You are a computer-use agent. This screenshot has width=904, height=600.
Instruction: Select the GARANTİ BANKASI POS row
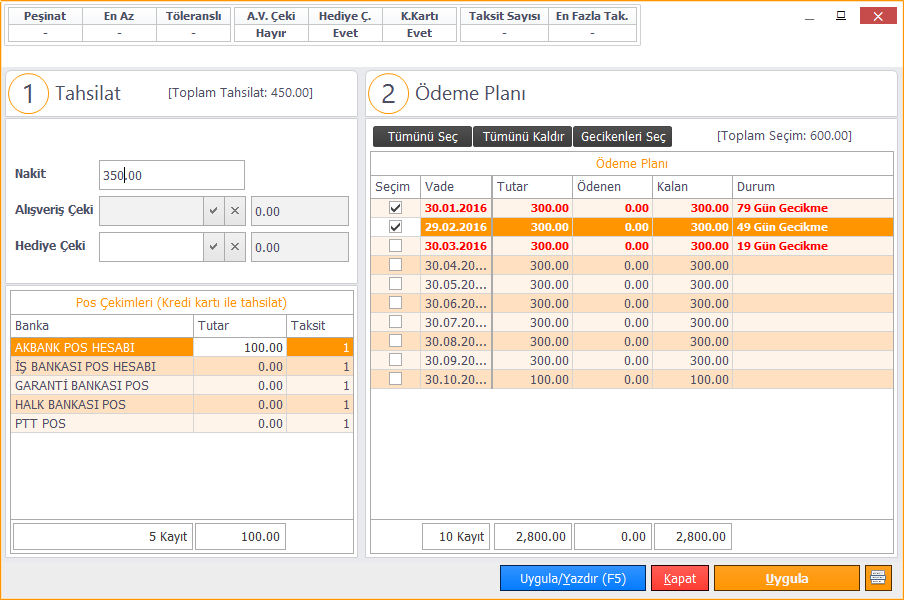coord(100,385)
